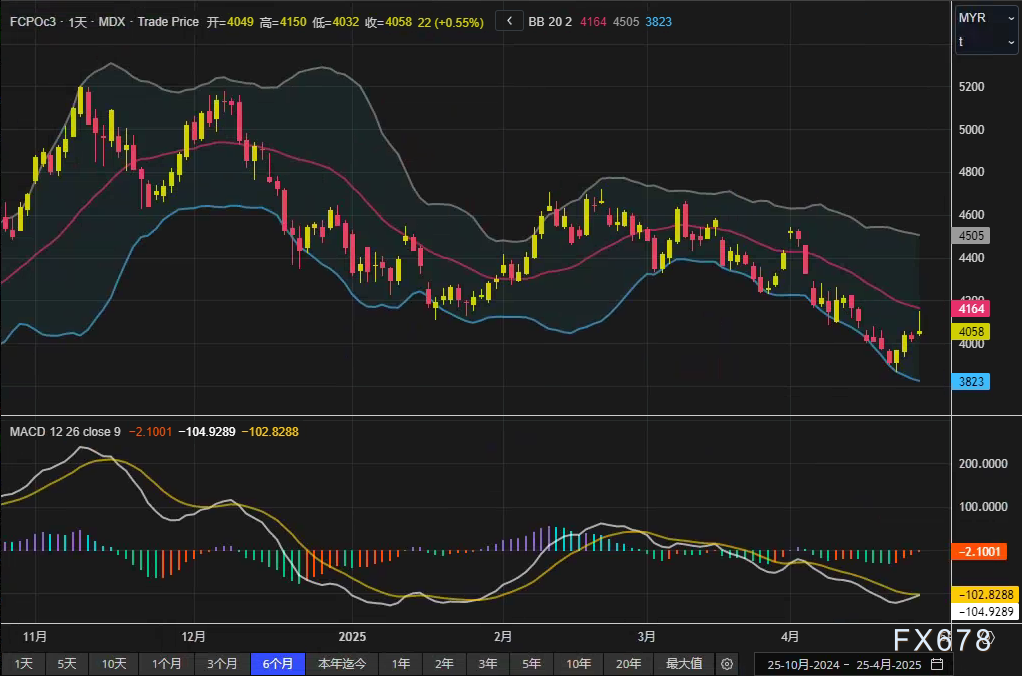Image resolution: width=1022 pixels, height=676 pixels.
Task: Click the date range 25-10月-2024 field
Action: coord(805,664)
